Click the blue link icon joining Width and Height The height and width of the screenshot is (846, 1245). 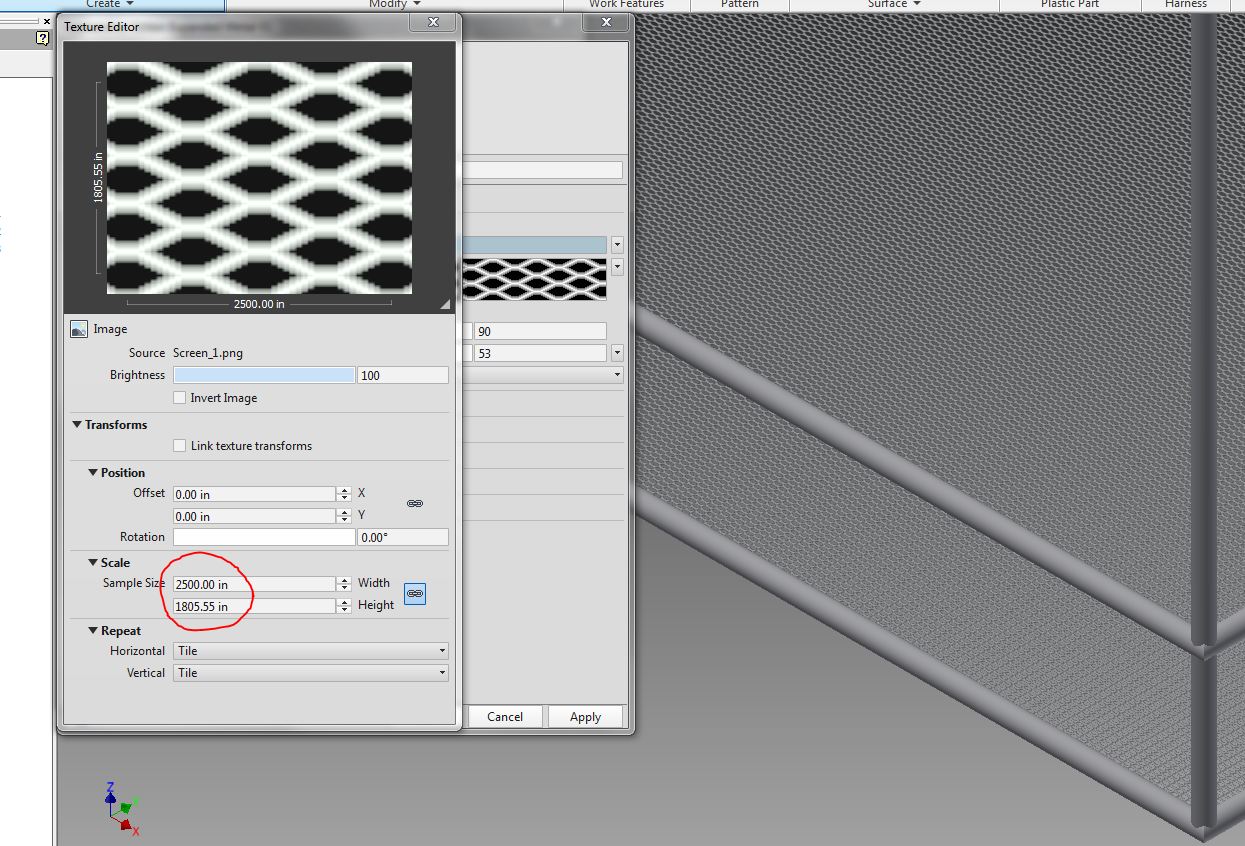[x=415, y=593]
